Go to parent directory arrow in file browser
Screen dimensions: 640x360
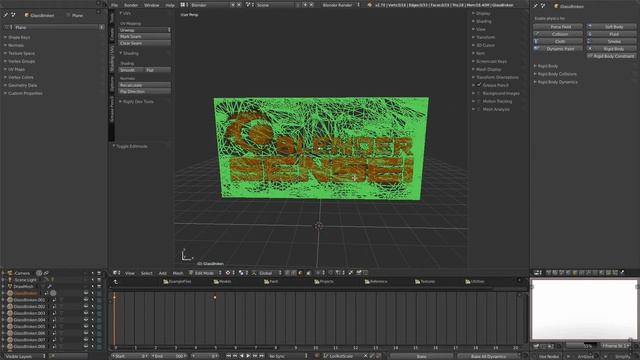(116, 282)
